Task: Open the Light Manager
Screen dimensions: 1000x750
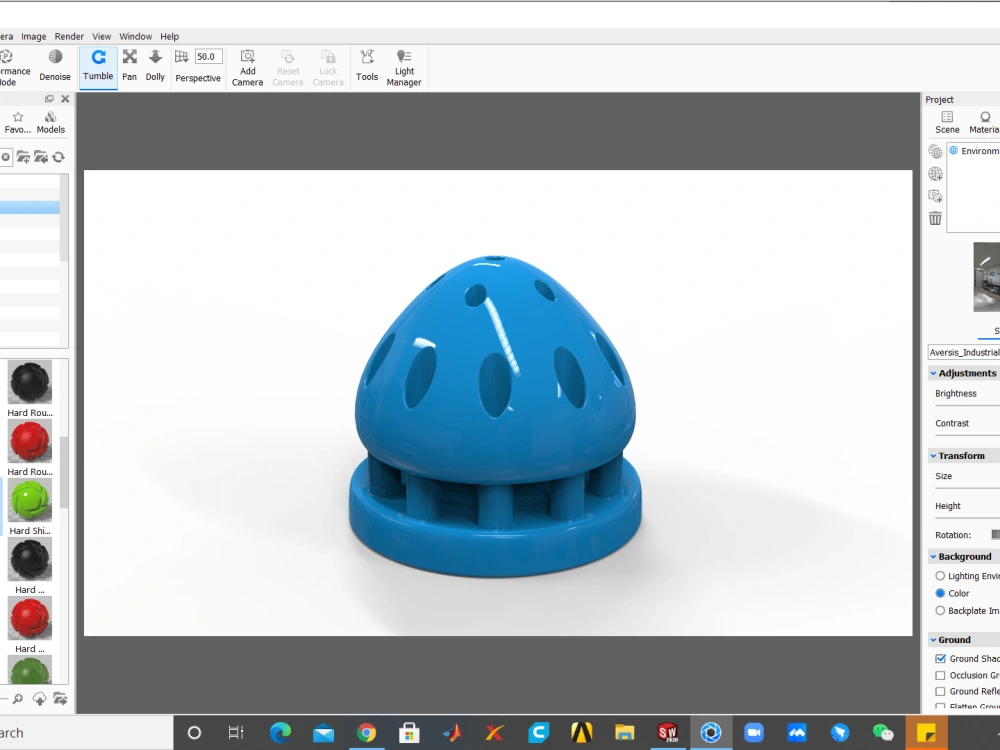Action: click(404, 68)
